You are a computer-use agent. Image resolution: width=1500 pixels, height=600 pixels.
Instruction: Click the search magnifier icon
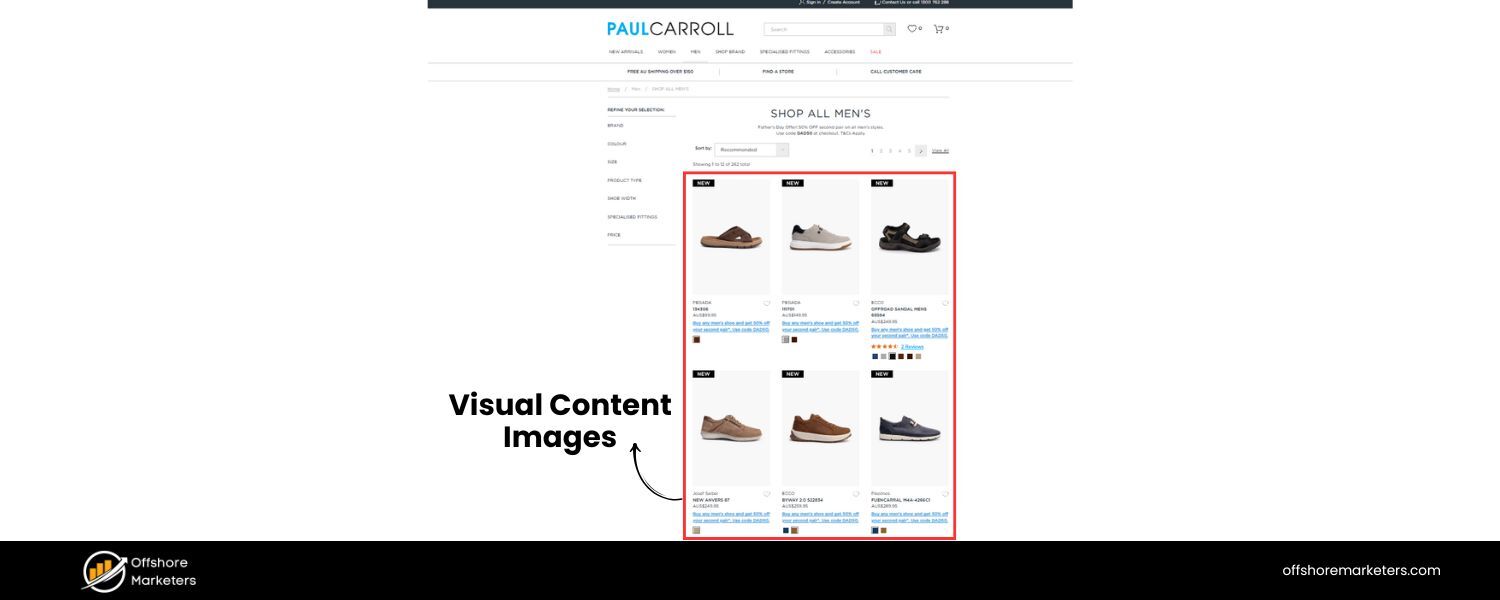(889, 29)
